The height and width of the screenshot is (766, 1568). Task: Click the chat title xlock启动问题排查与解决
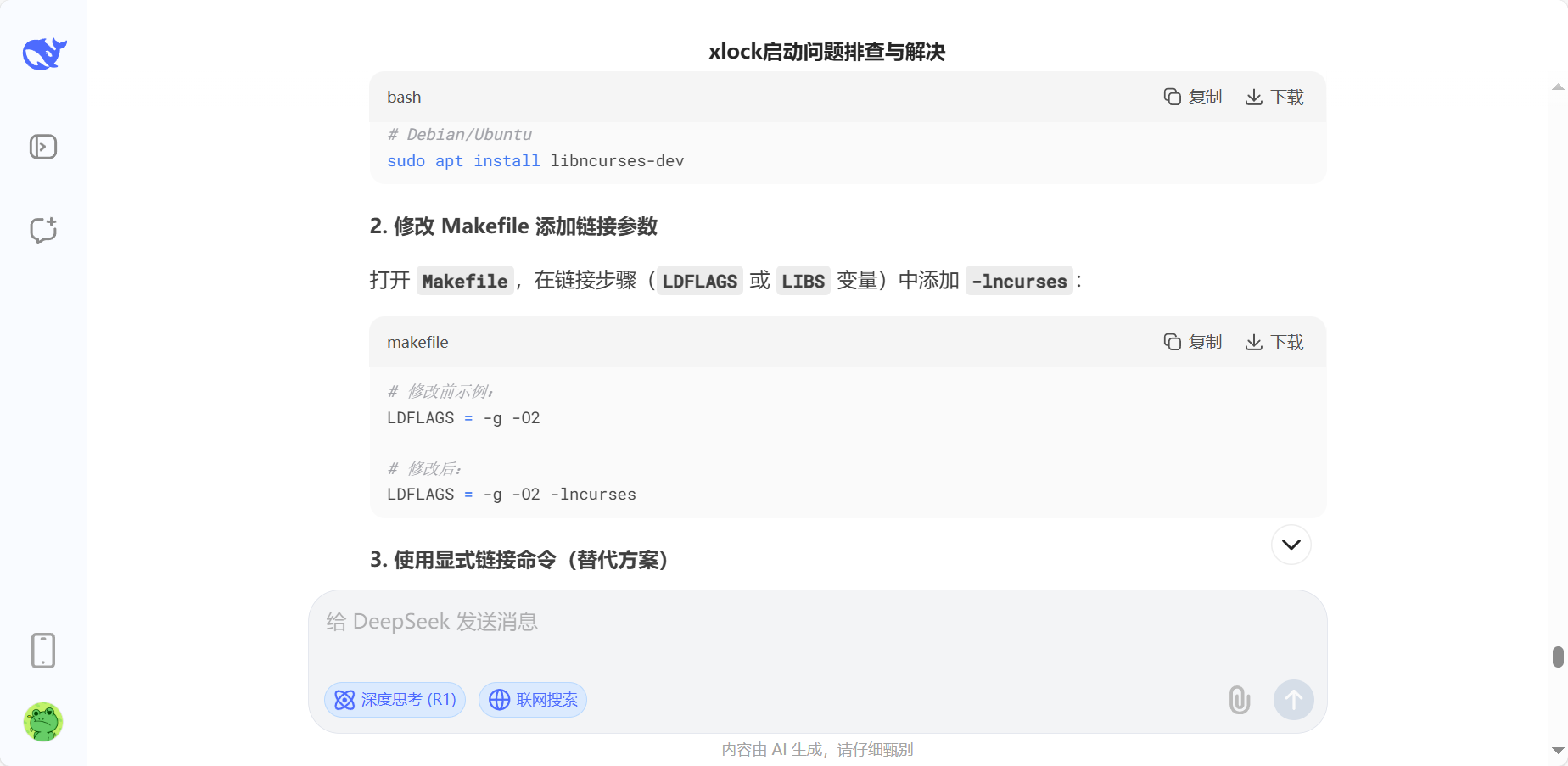pos(826,52)
